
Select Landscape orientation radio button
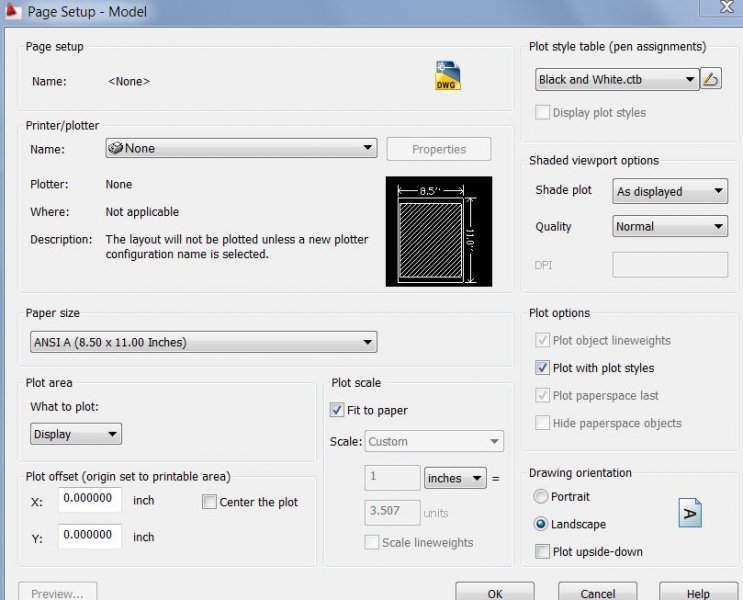[x=541, y=524]
